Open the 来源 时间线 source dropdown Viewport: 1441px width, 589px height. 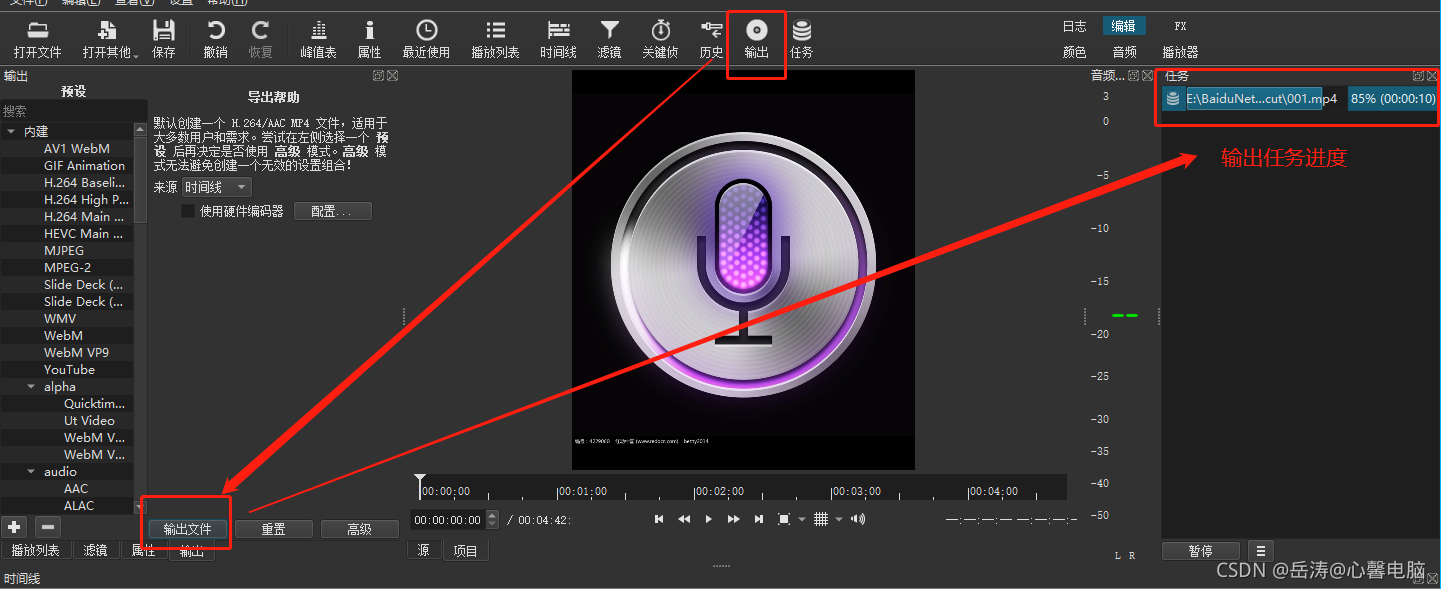point(217,187)
